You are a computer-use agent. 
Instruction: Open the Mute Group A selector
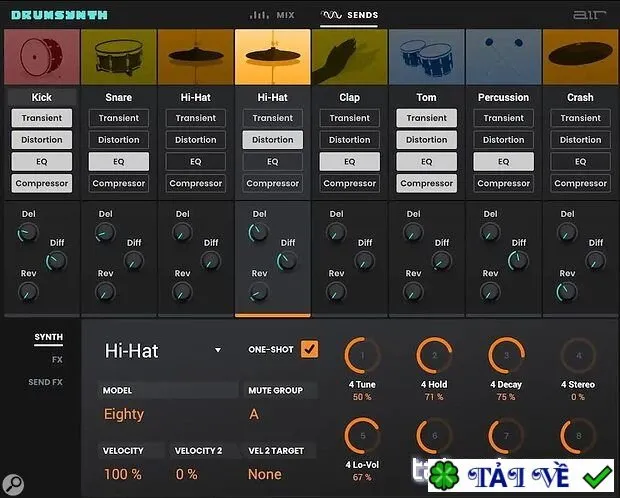click(x=254, y=414)
